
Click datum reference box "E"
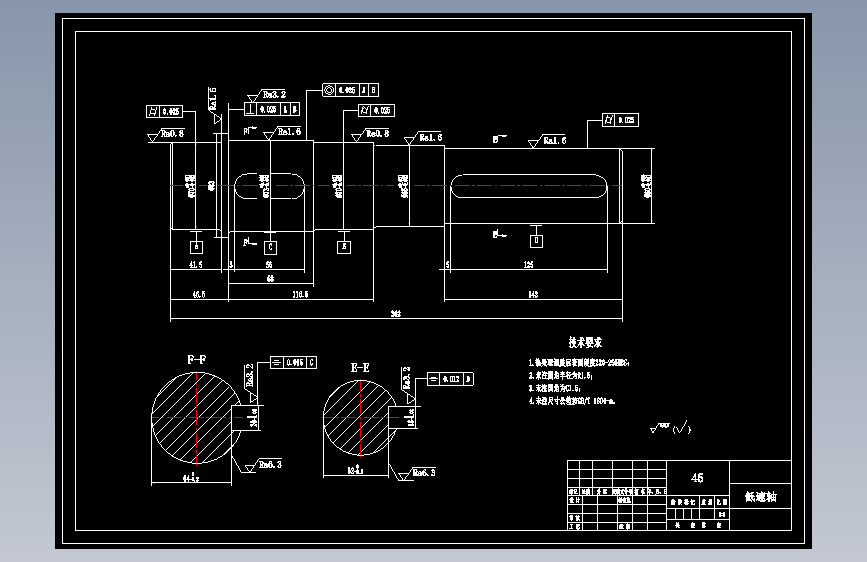click(344, 247)
